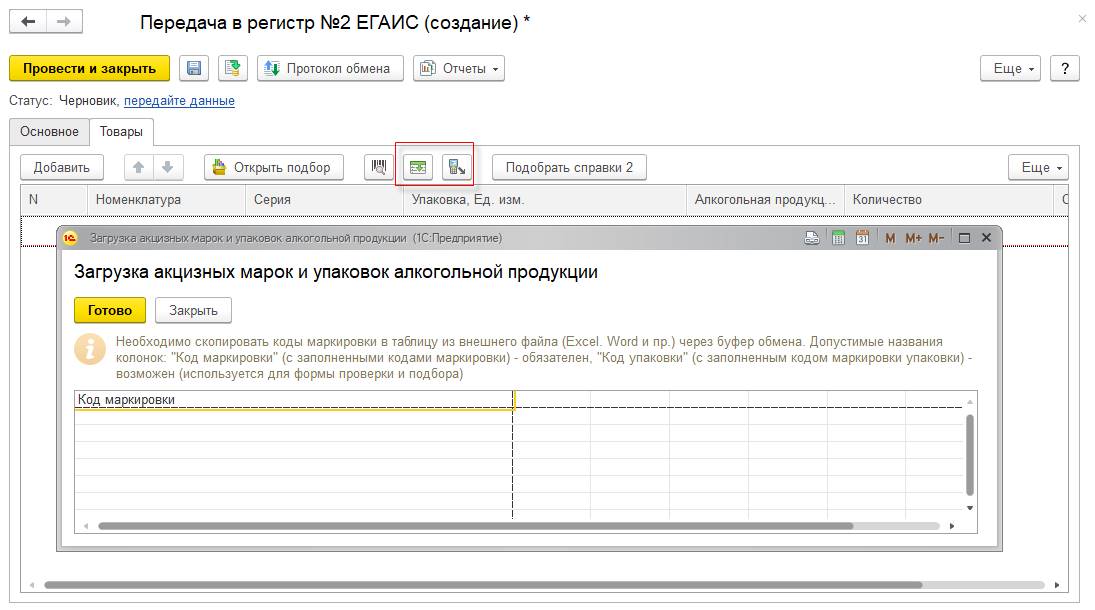The width and height of the screenshot is (1095, 610).
Task: Click the 1C logo icon in the dialog title bar
Action: click(70, 238)
